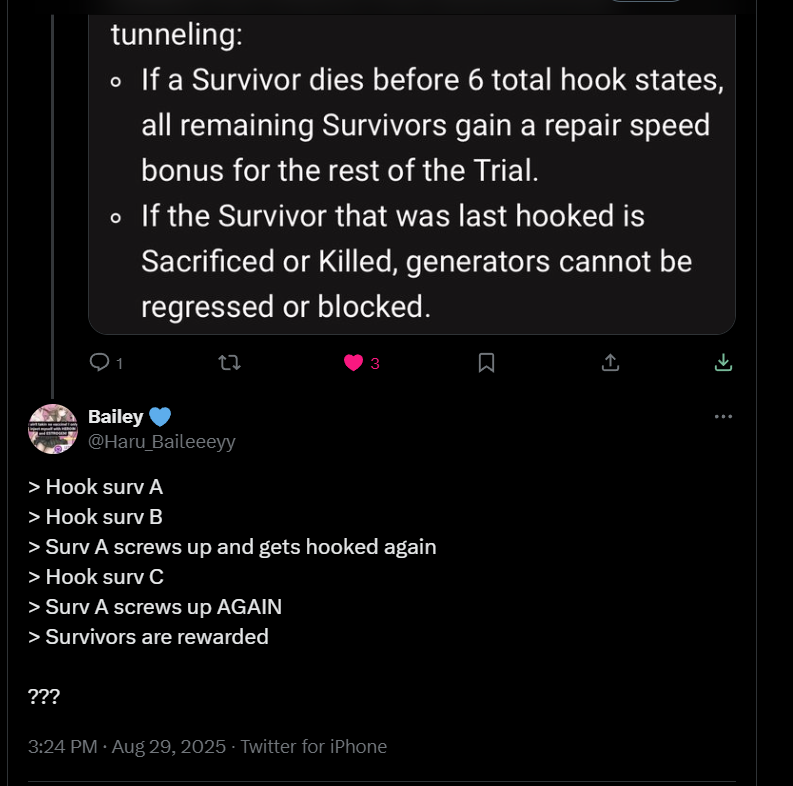The image size is (793, 786).
Task: Click the Twitter for iPhone source label
Action: pos(313,746)
